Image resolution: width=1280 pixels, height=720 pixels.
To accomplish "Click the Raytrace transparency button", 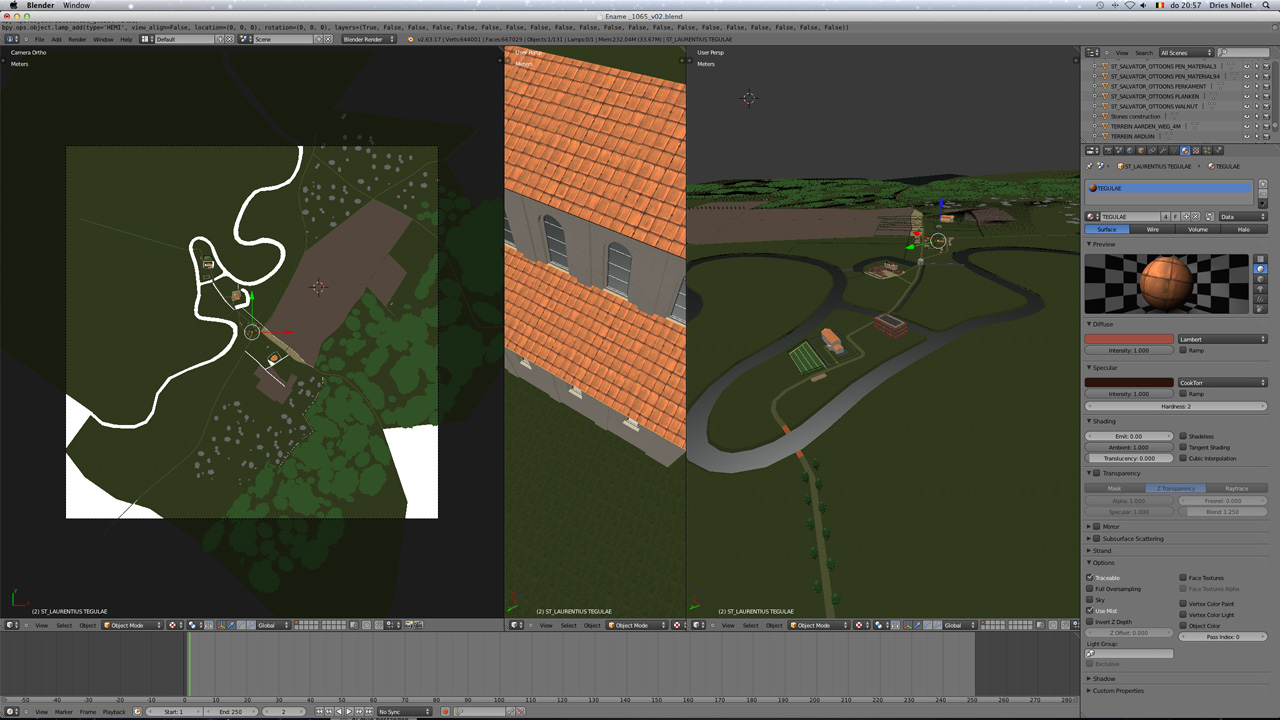I will [1236, 488].
